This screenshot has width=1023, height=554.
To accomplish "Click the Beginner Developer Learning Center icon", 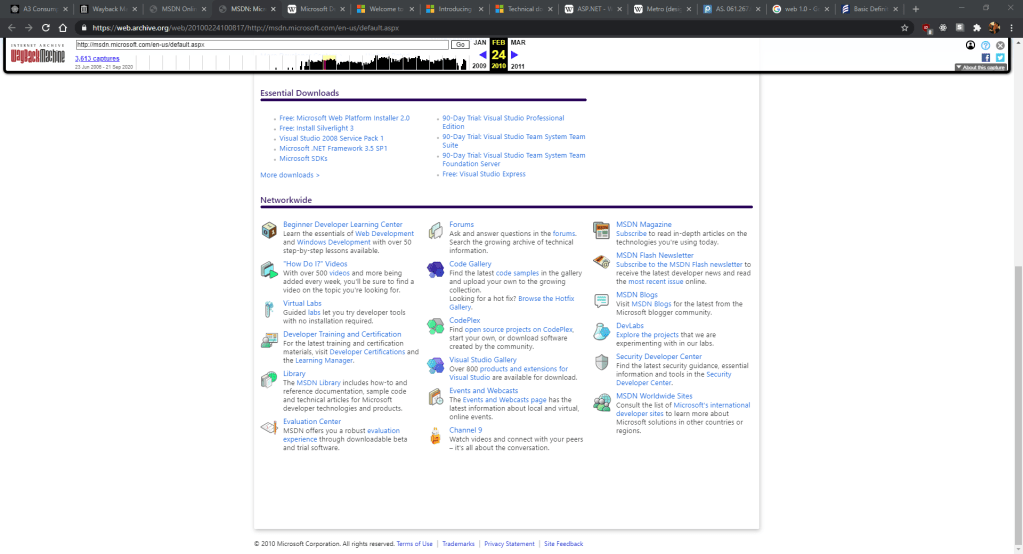I will (x=269, y=231).
